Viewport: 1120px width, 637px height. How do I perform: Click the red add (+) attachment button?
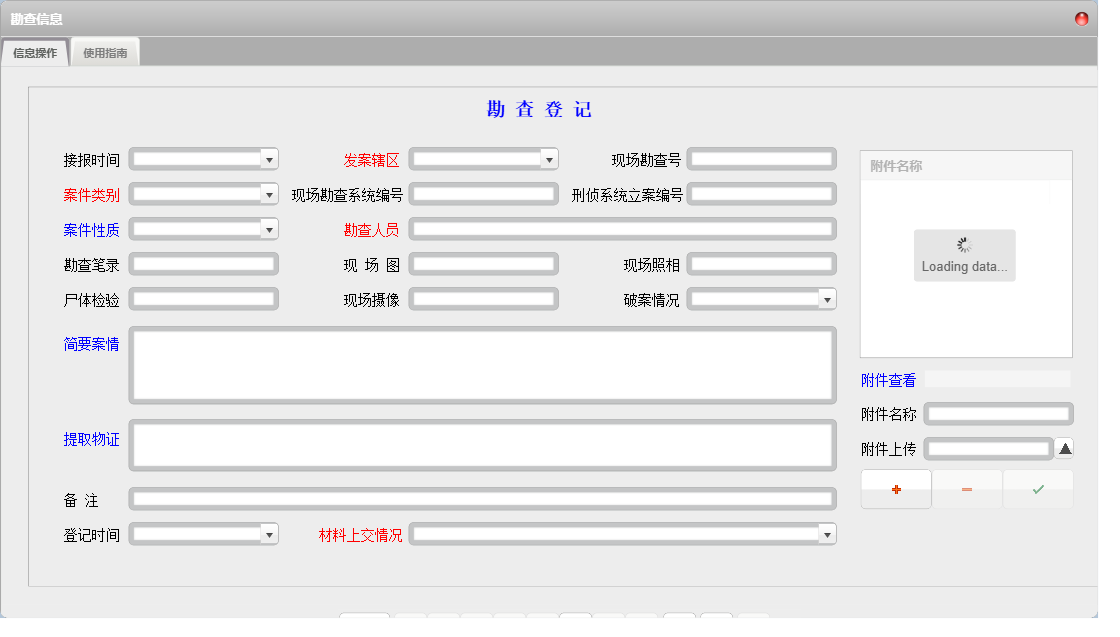tap(895, 489)
